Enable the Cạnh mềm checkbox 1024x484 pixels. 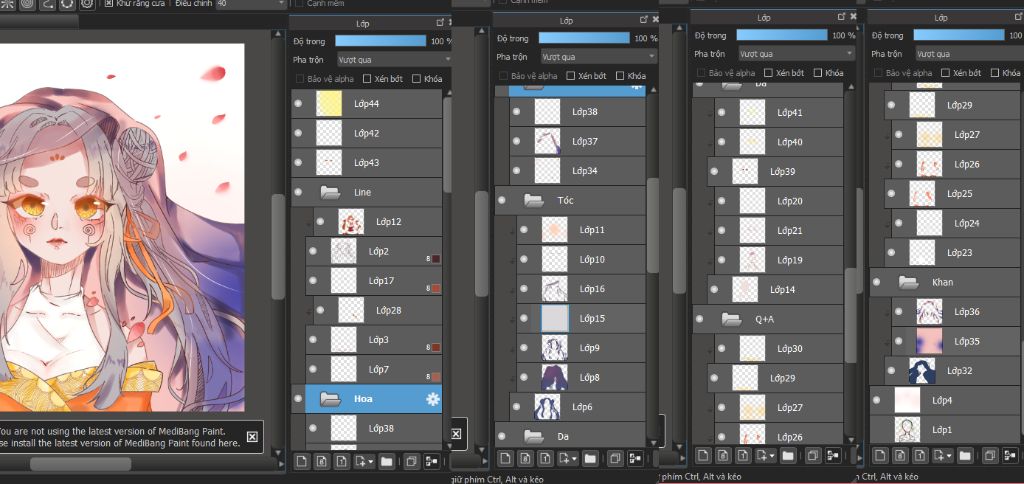[x=300, y=3]
